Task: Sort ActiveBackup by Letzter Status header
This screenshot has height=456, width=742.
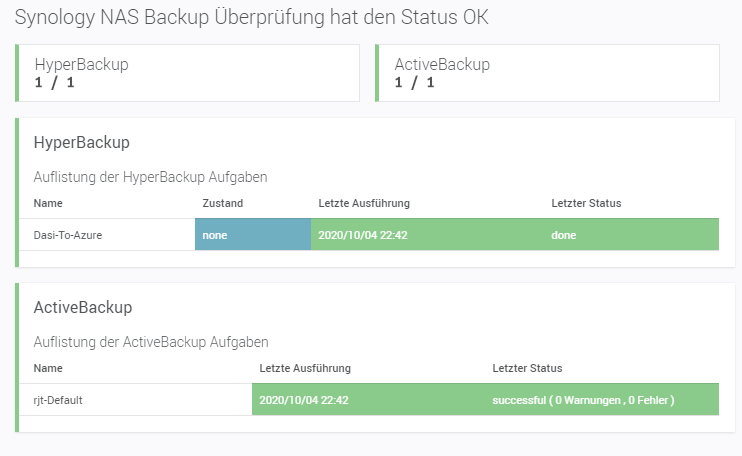Action: pos(527,368)
